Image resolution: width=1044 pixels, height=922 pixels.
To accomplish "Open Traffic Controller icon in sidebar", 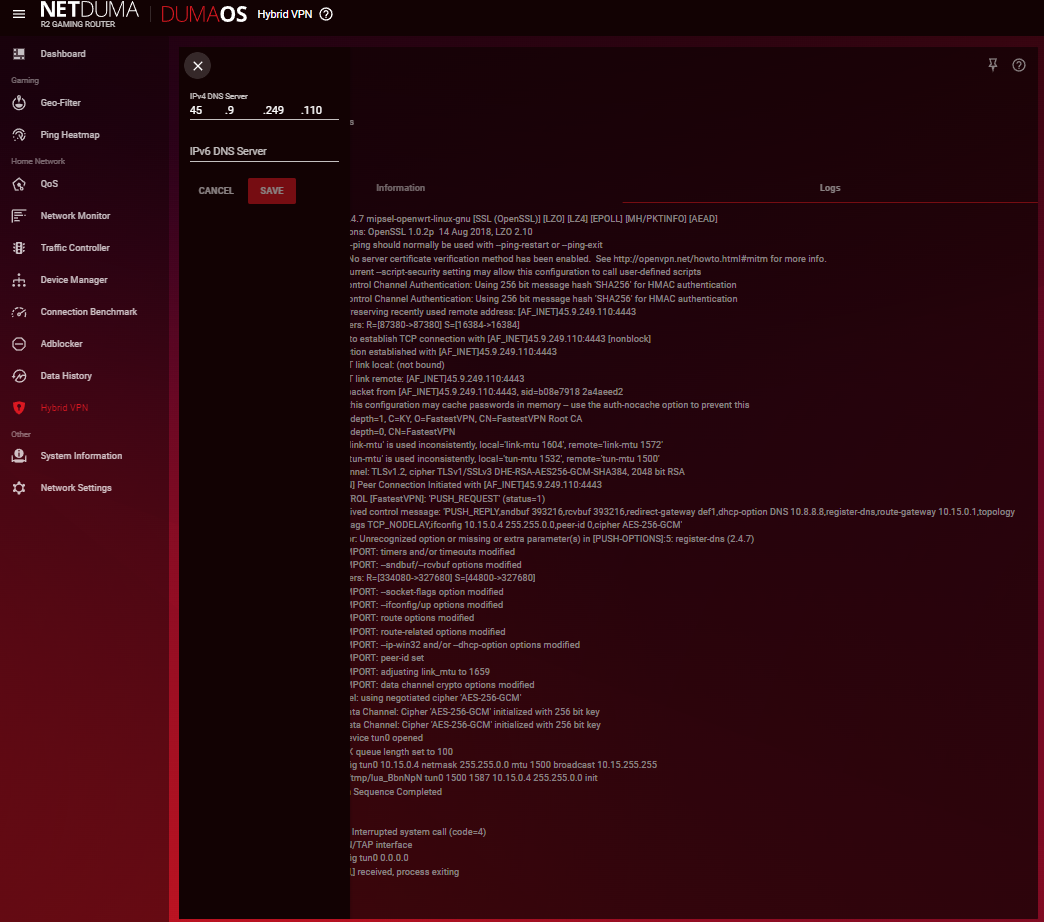I will click(18, 248).
